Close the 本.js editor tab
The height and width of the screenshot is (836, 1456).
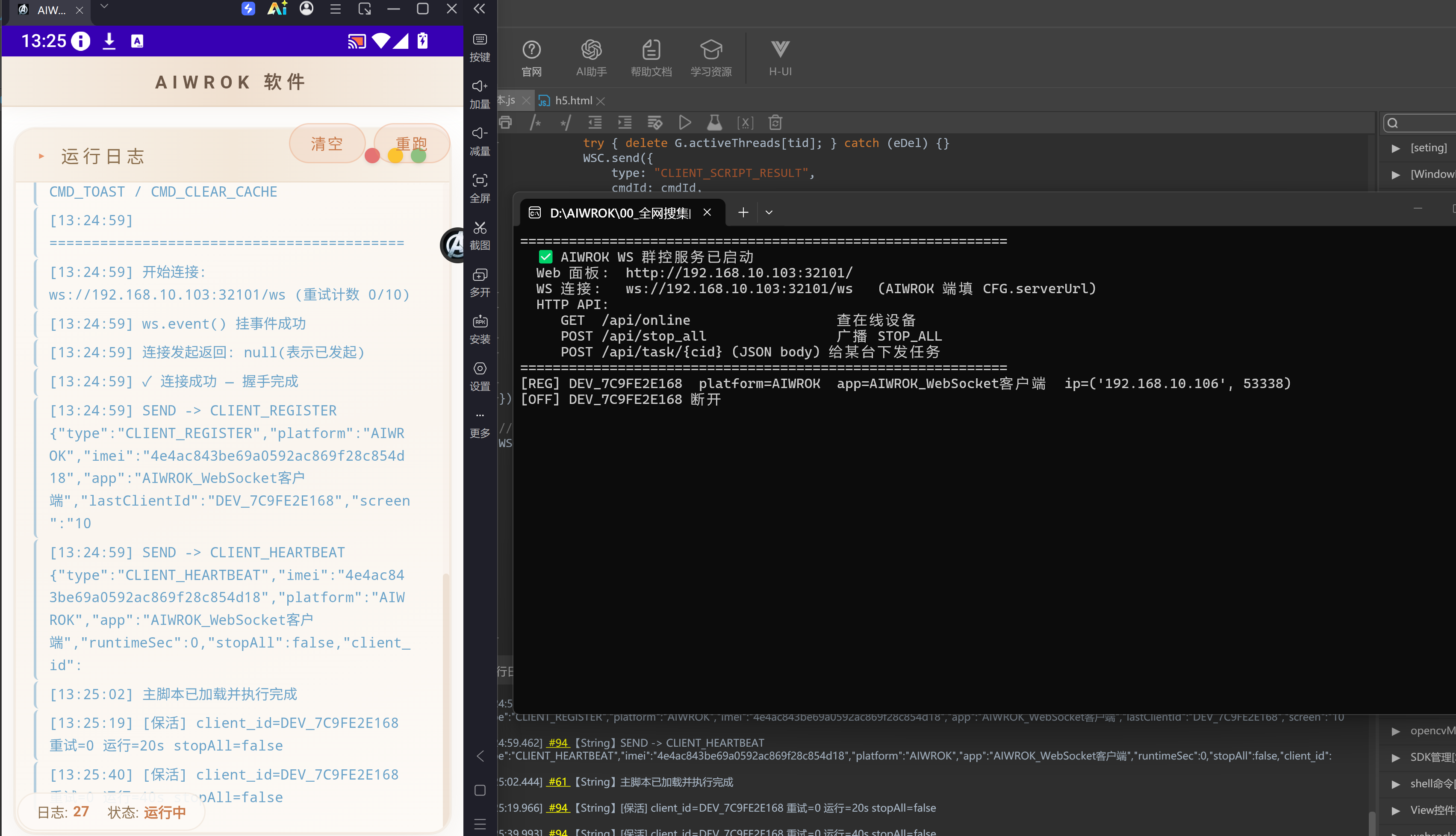526,100
